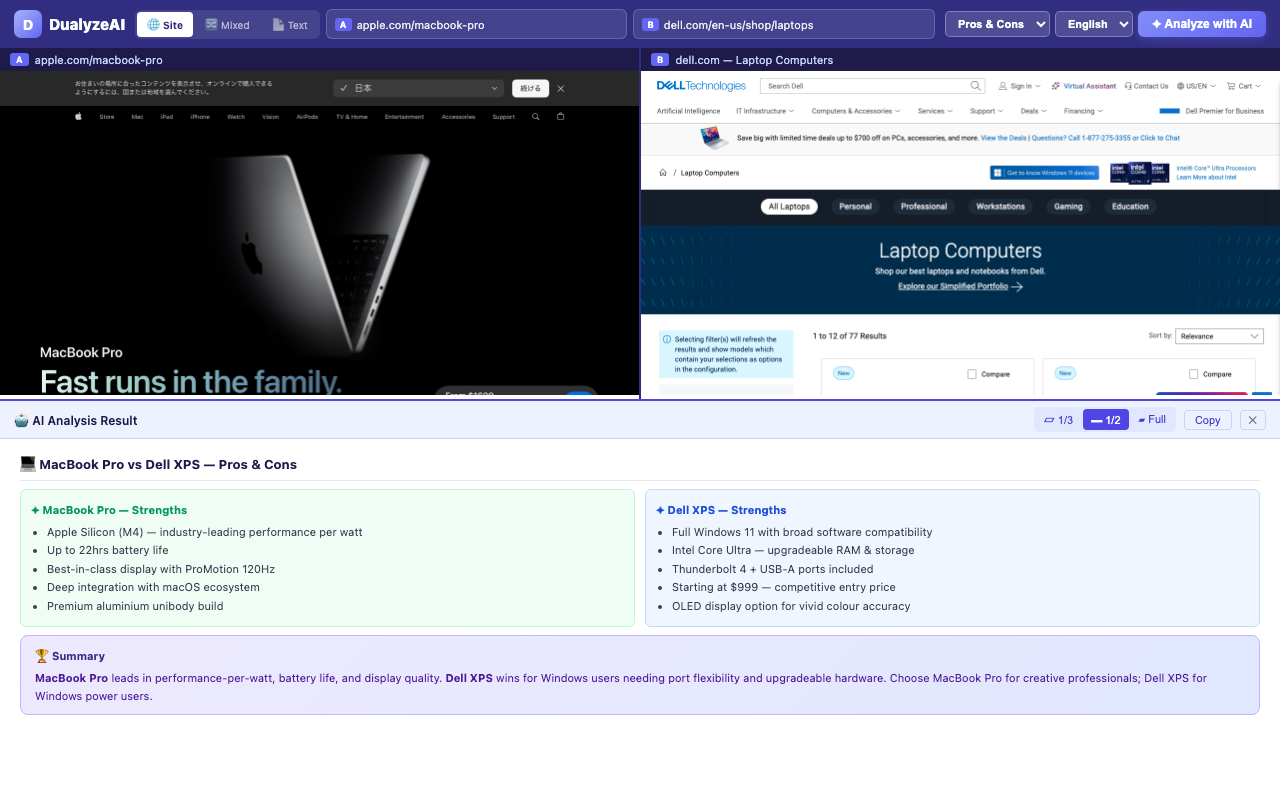Screen dimensions: 1280x800
Task: Select the Personal category tab on Dell
Action: tap(855, 207)
